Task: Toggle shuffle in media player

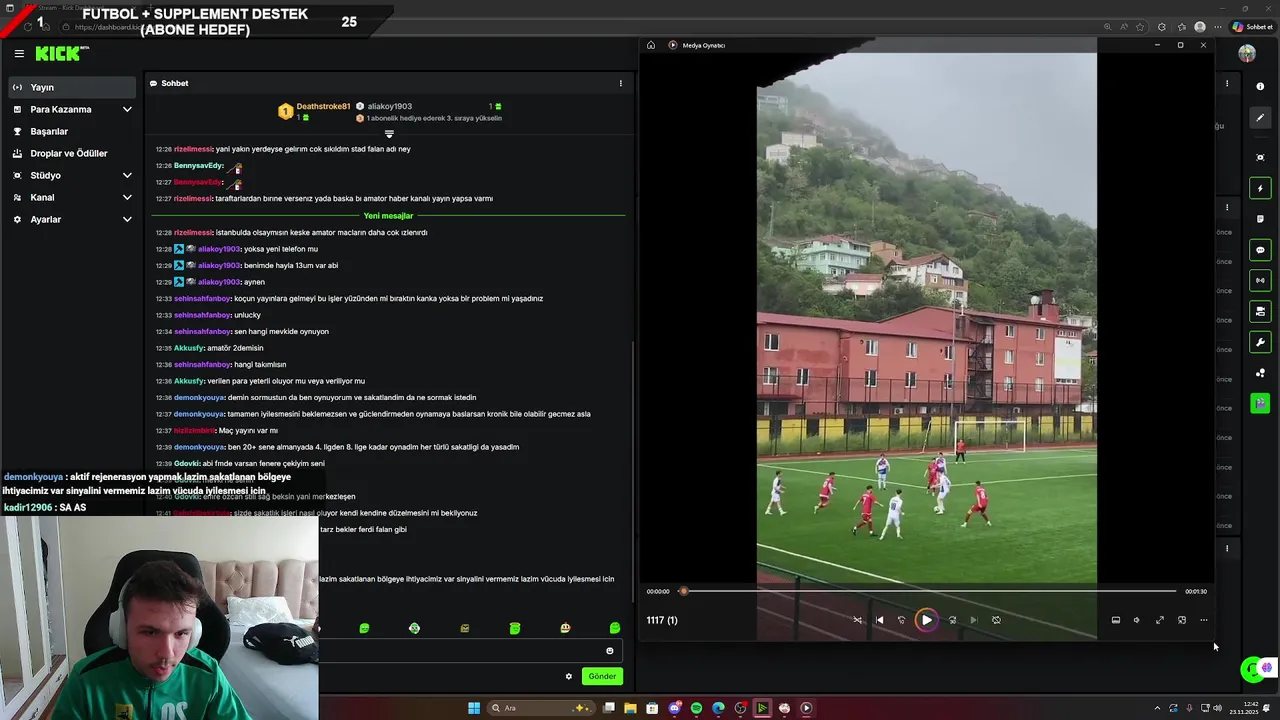Action: [x=857, y=620]
